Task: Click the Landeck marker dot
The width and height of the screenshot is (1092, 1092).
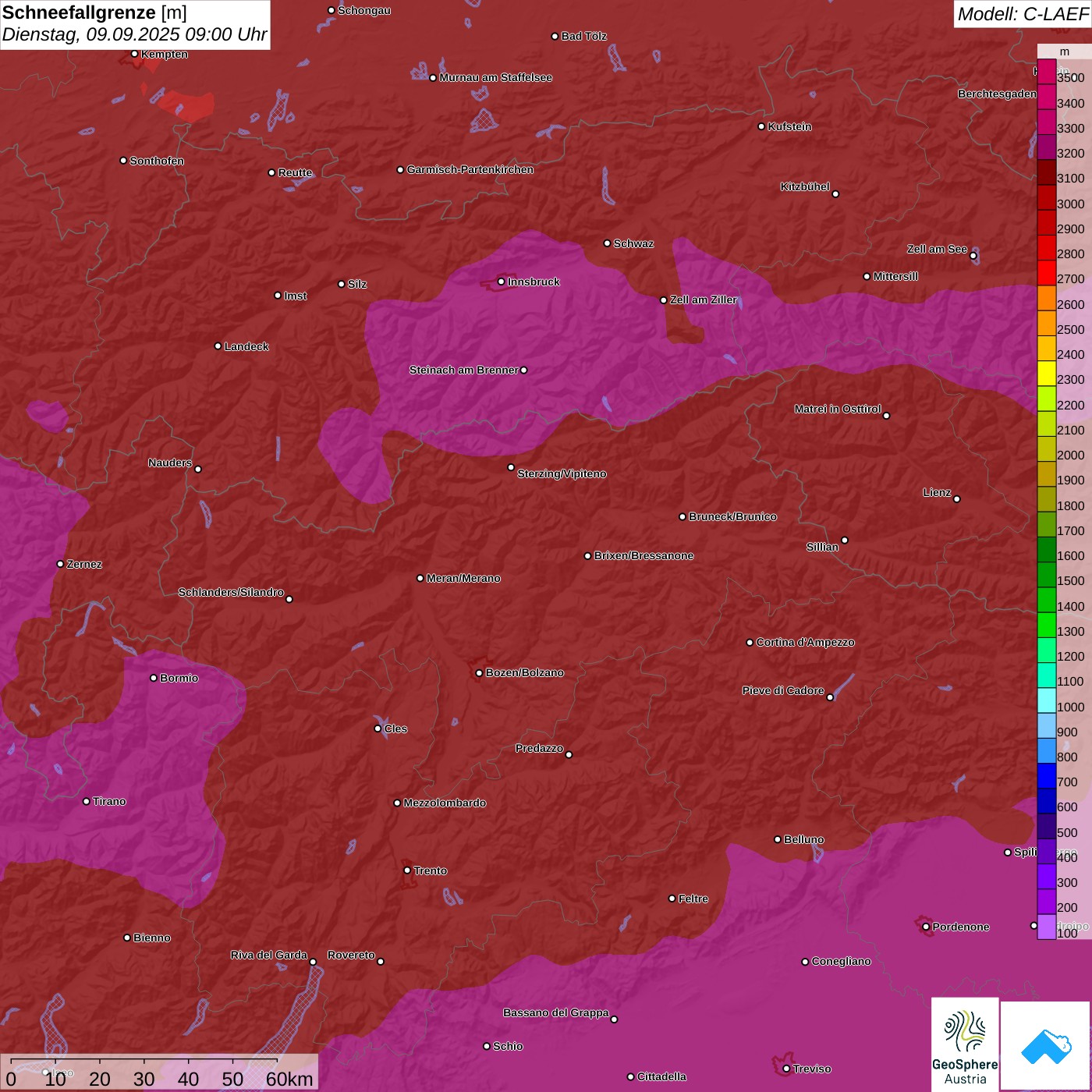Action: pyautogui.click(x=218, y=346)
